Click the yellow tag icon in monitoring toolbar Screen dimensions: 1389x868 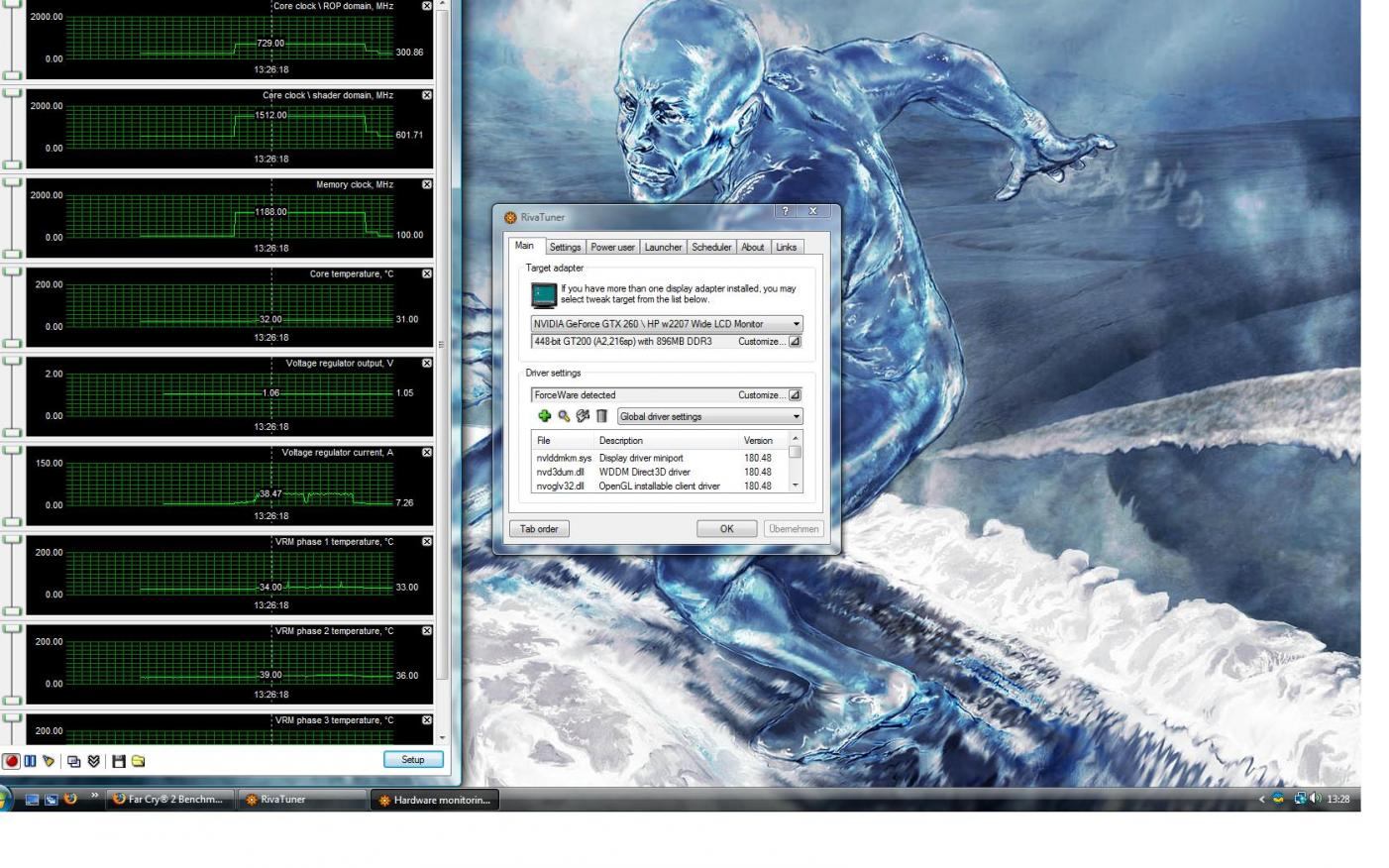[x=49, y=761]
